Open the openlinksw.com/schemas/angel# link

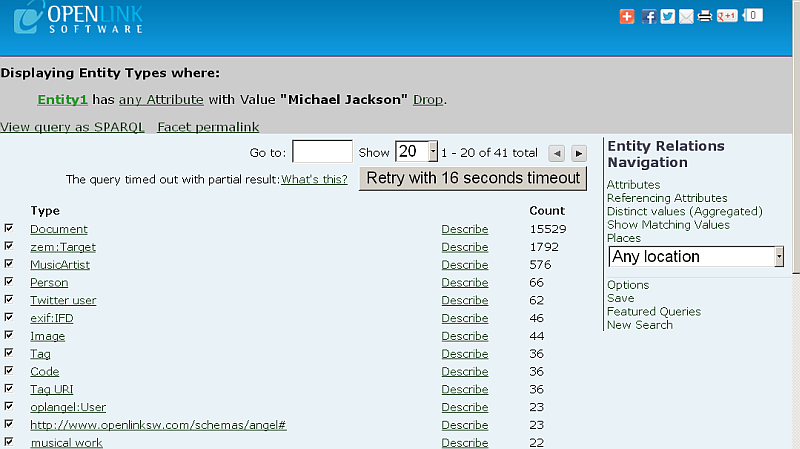tap(158, 425)
